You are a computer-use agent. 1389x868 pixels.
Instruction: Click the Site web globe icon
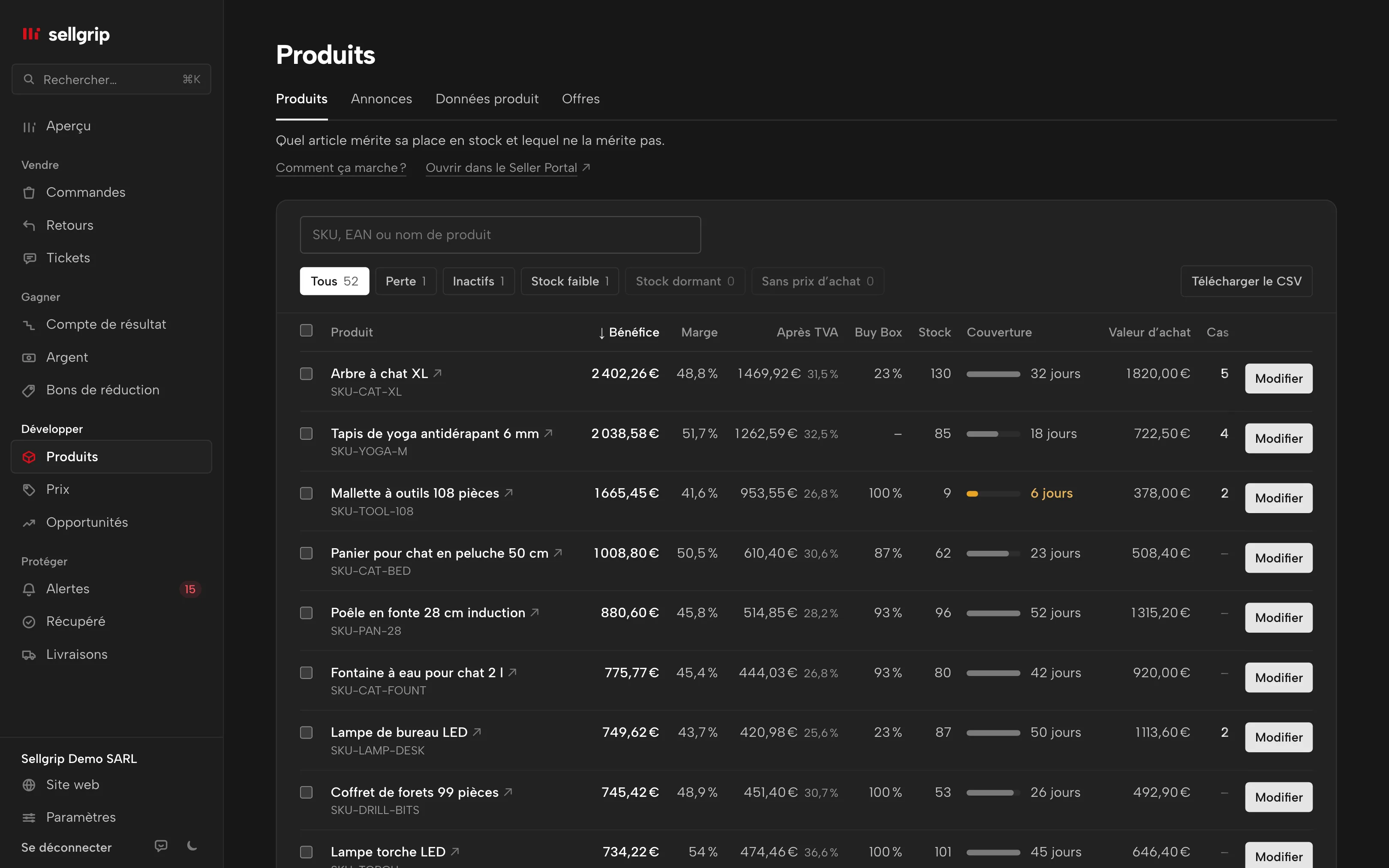click(x=29, y=785)
